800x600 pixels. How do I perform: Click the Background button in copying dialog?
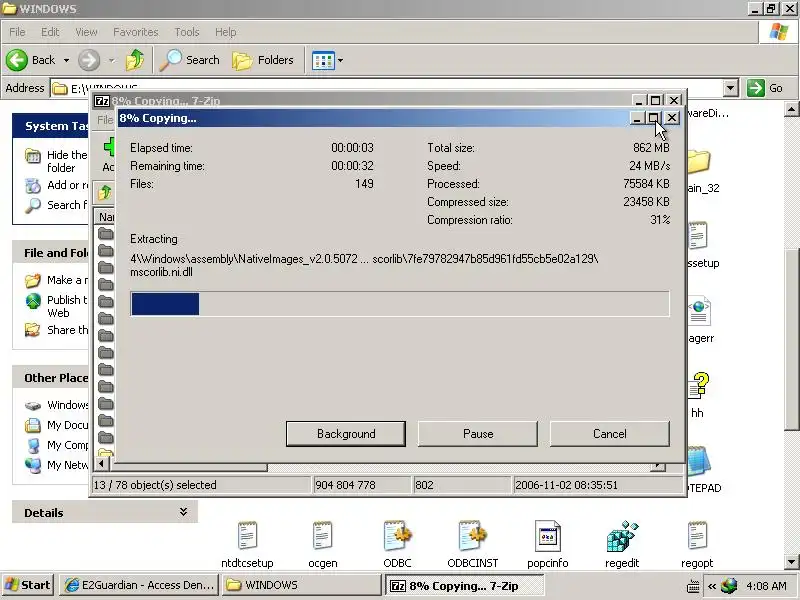346,434
